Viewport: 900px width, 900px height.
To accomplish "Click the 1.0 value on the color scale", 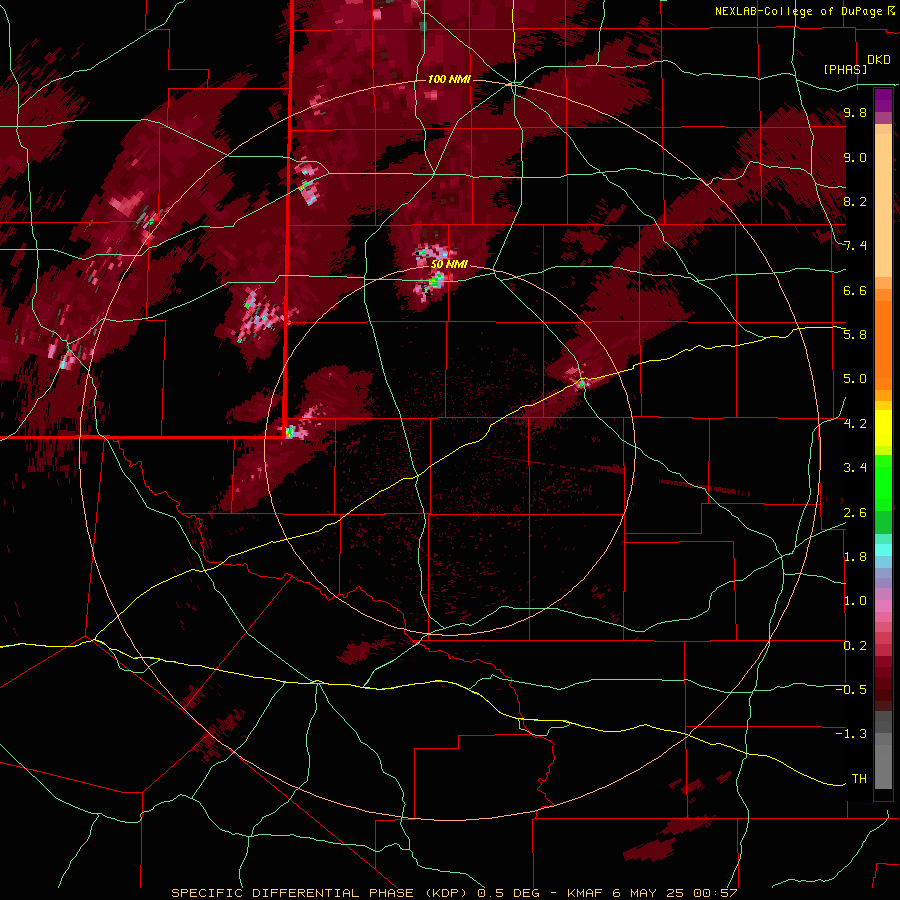I will tap(855, 600).
